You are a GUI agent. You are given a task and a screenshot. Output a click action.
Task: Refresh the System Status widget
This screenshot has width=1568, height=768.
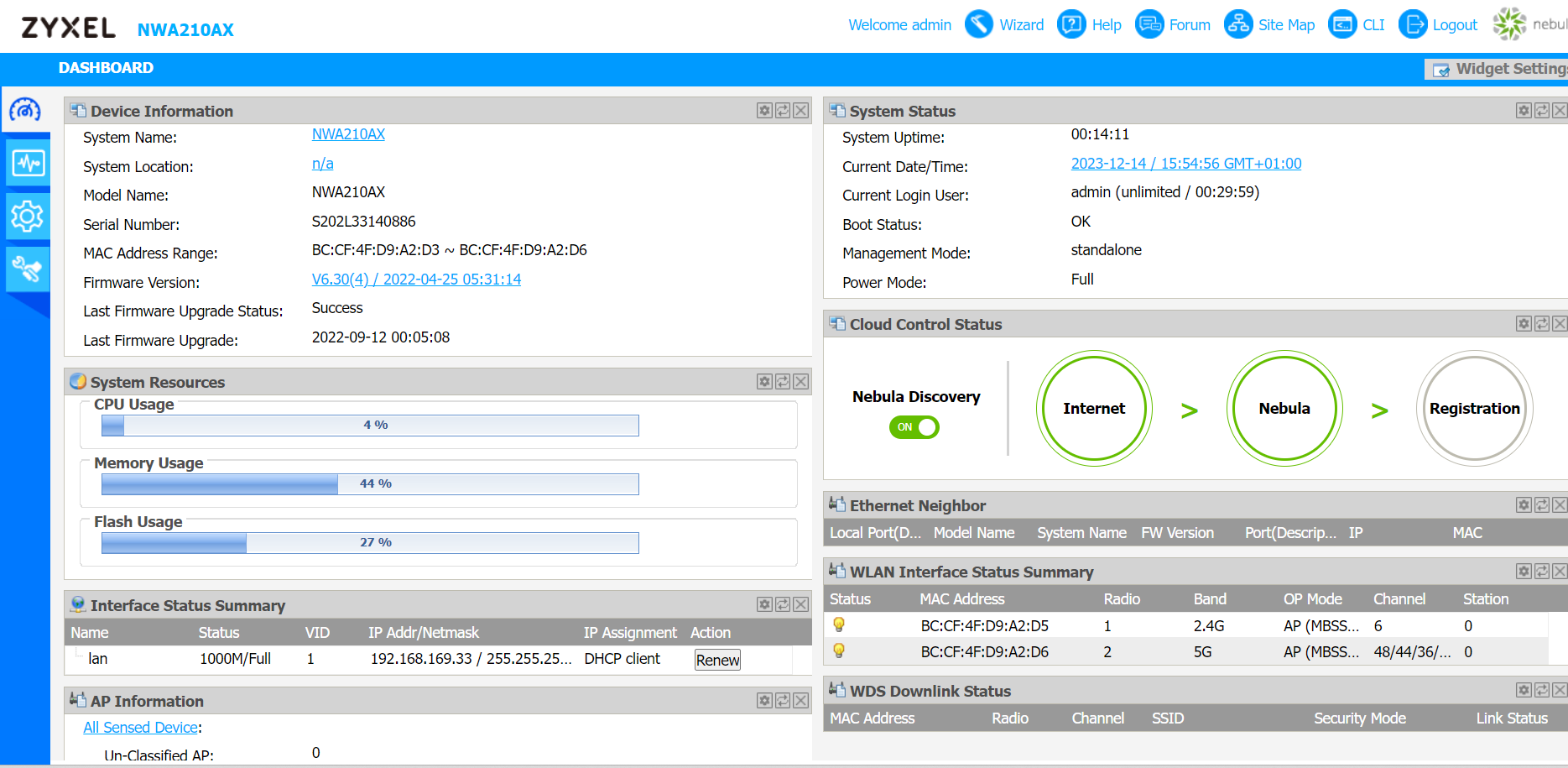tap(1542, 110)
